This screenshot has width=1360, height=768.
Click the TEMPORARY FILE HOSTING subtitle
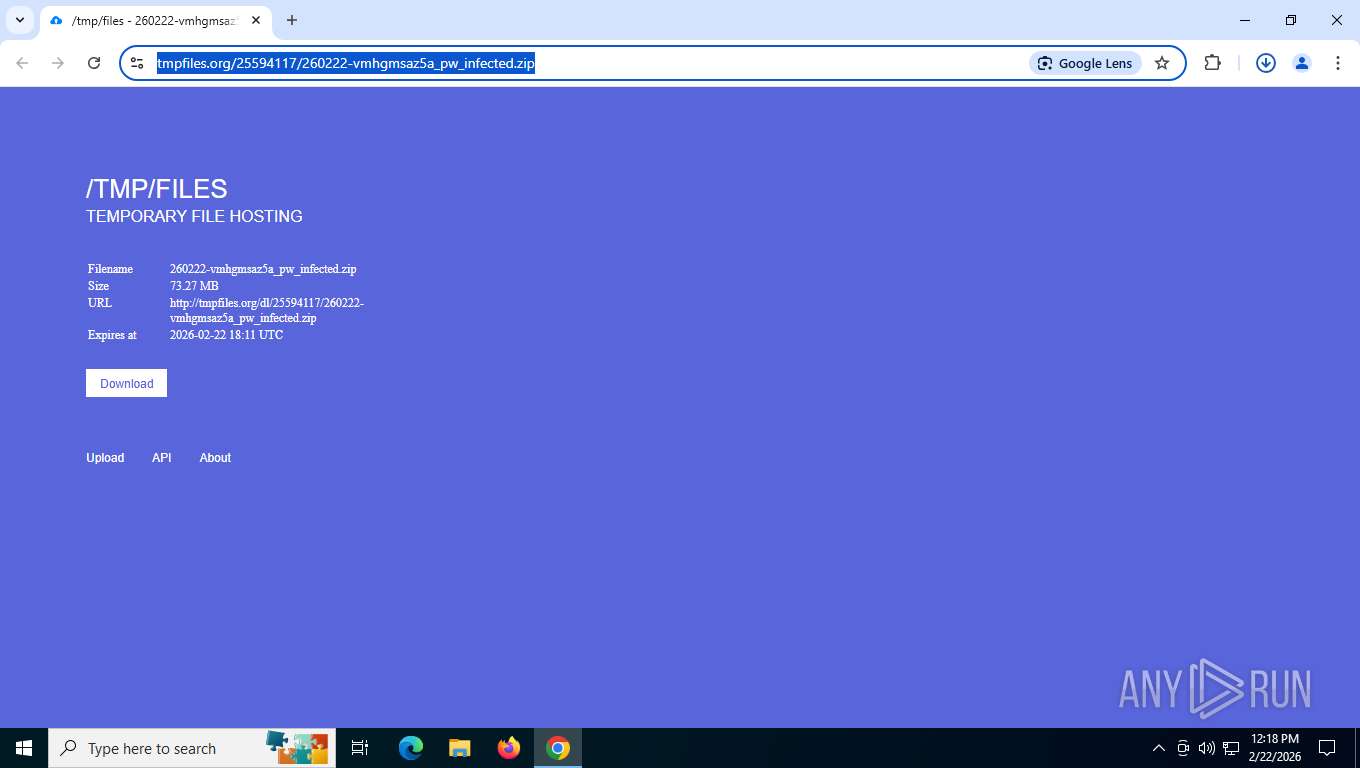pyautogui.click(x=194, y=216)
